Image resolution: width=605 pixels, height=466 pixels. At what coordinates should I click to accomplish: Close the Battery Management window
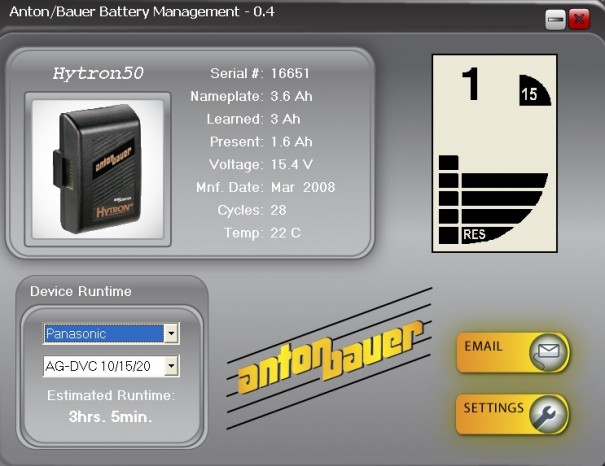[x=579, y=19]
